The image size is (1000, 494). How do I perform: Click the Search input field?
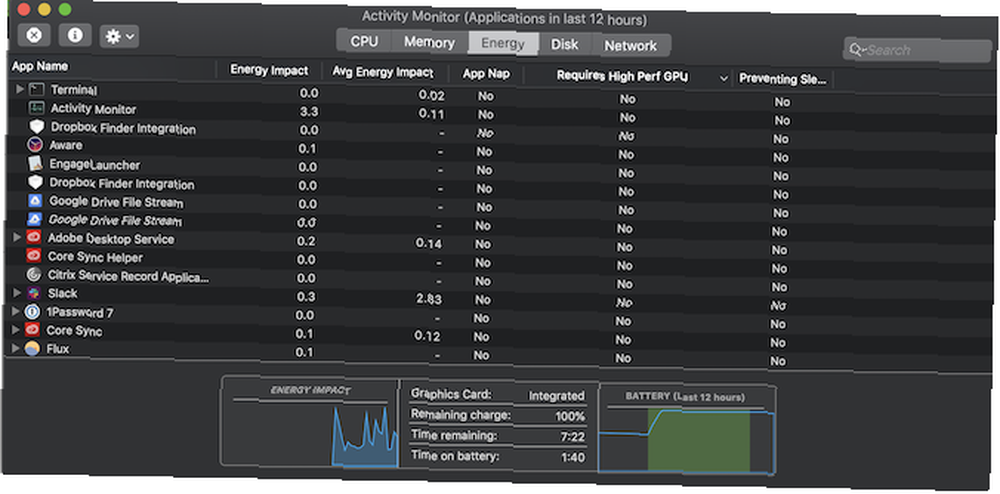point(917,50)
